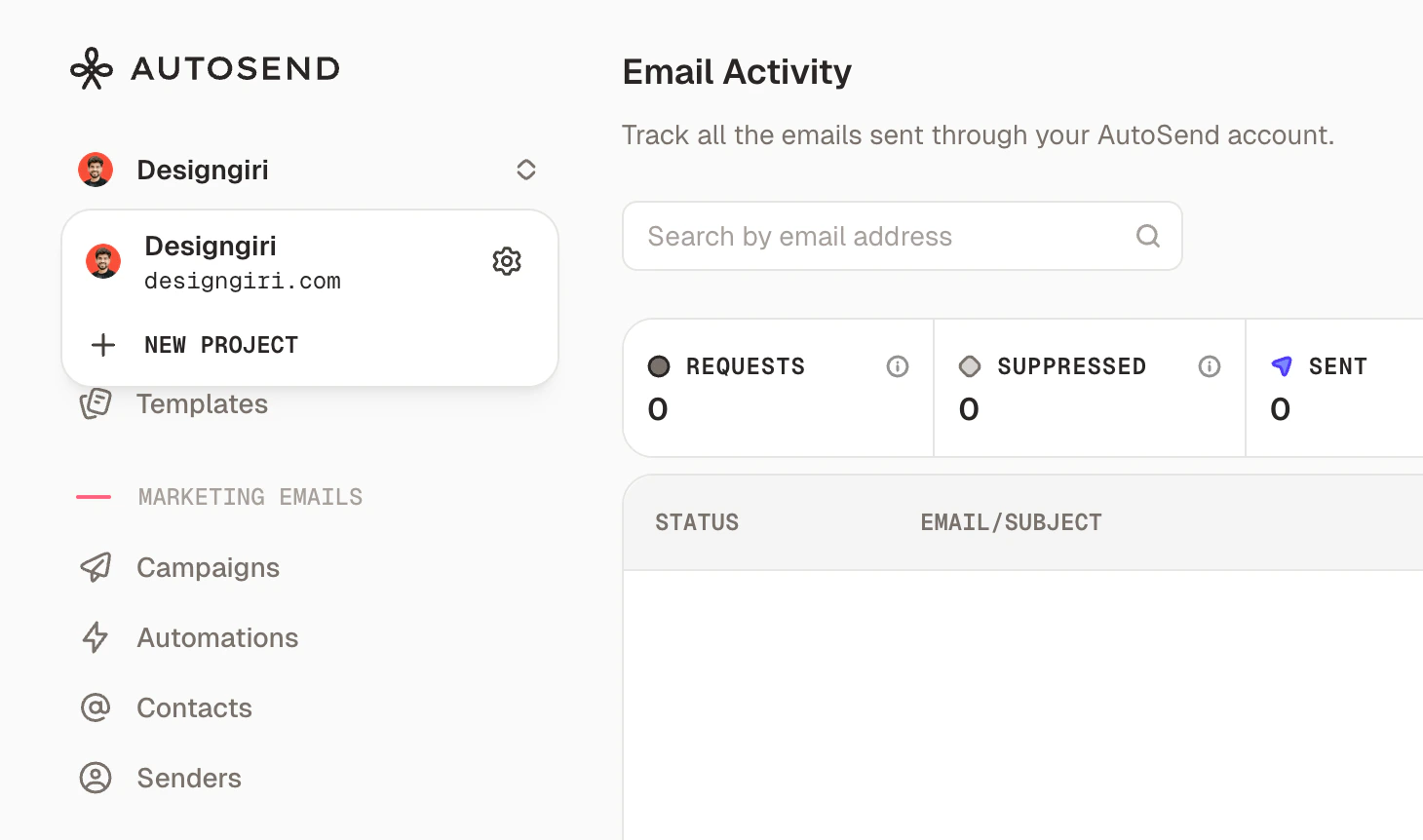Click the Sent purple paper plane icon
This screenshot has height=840, width=1423.
[x=1282, y=366]
